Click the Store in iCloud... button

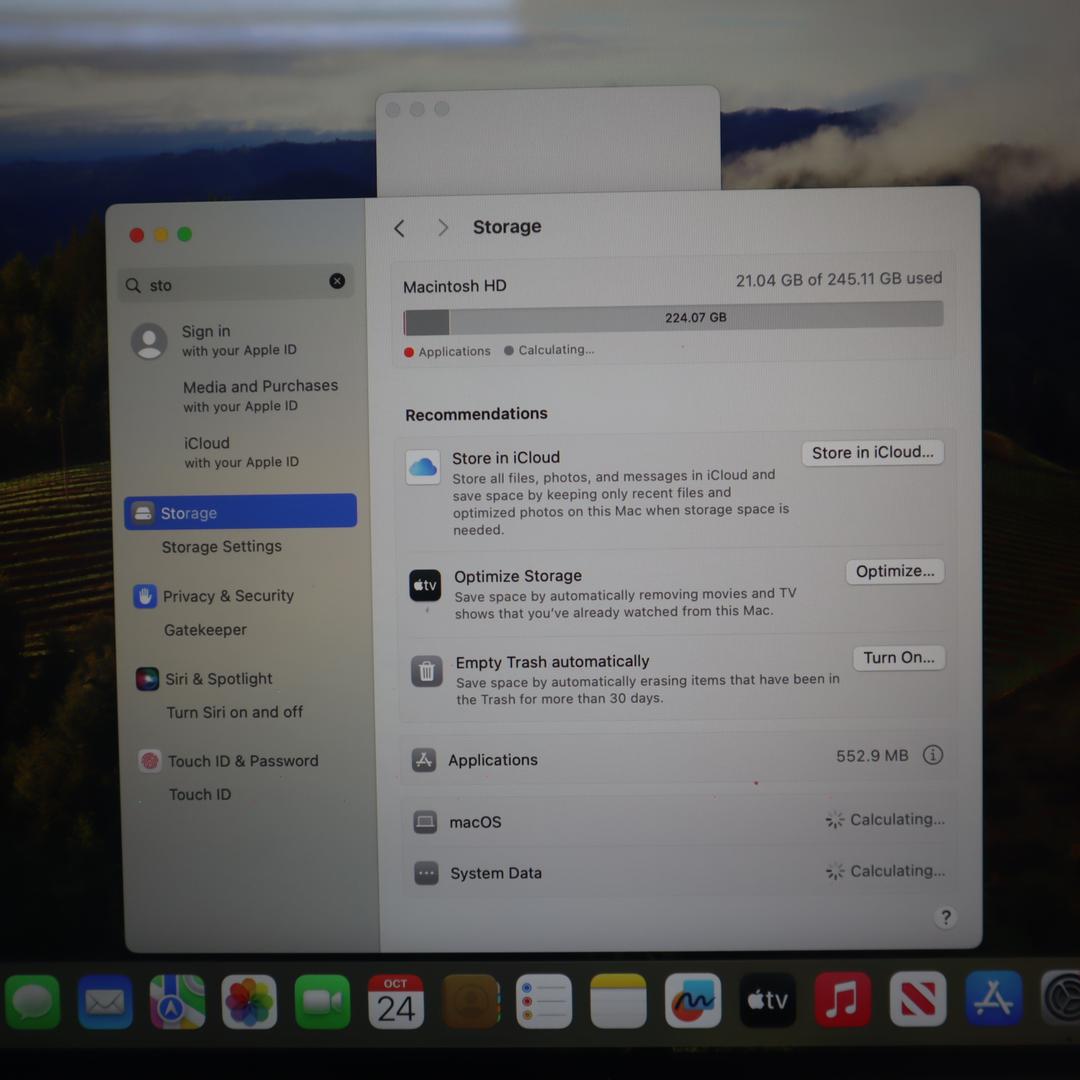872,453
